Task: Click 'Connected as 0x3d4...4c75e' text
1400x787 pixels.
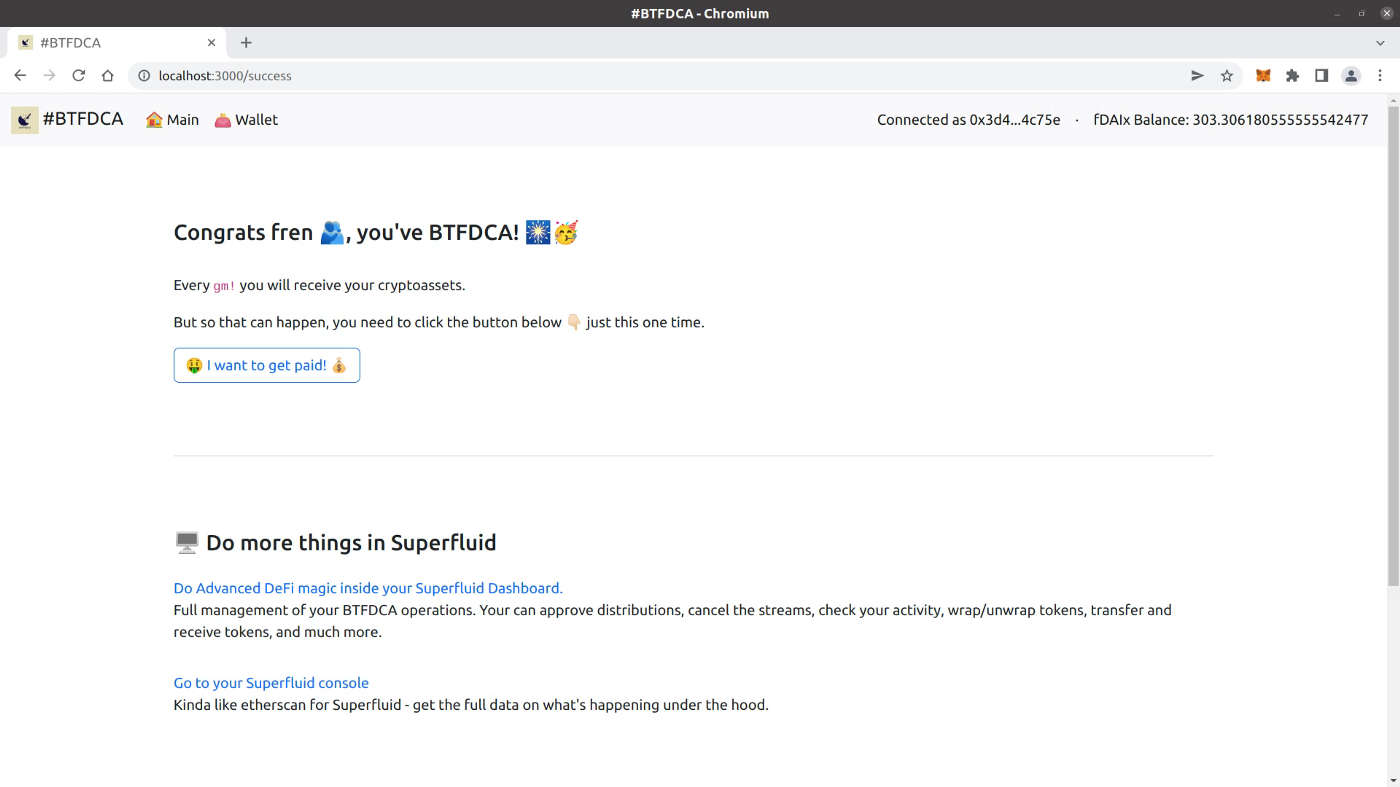Action: pos(969,120)
